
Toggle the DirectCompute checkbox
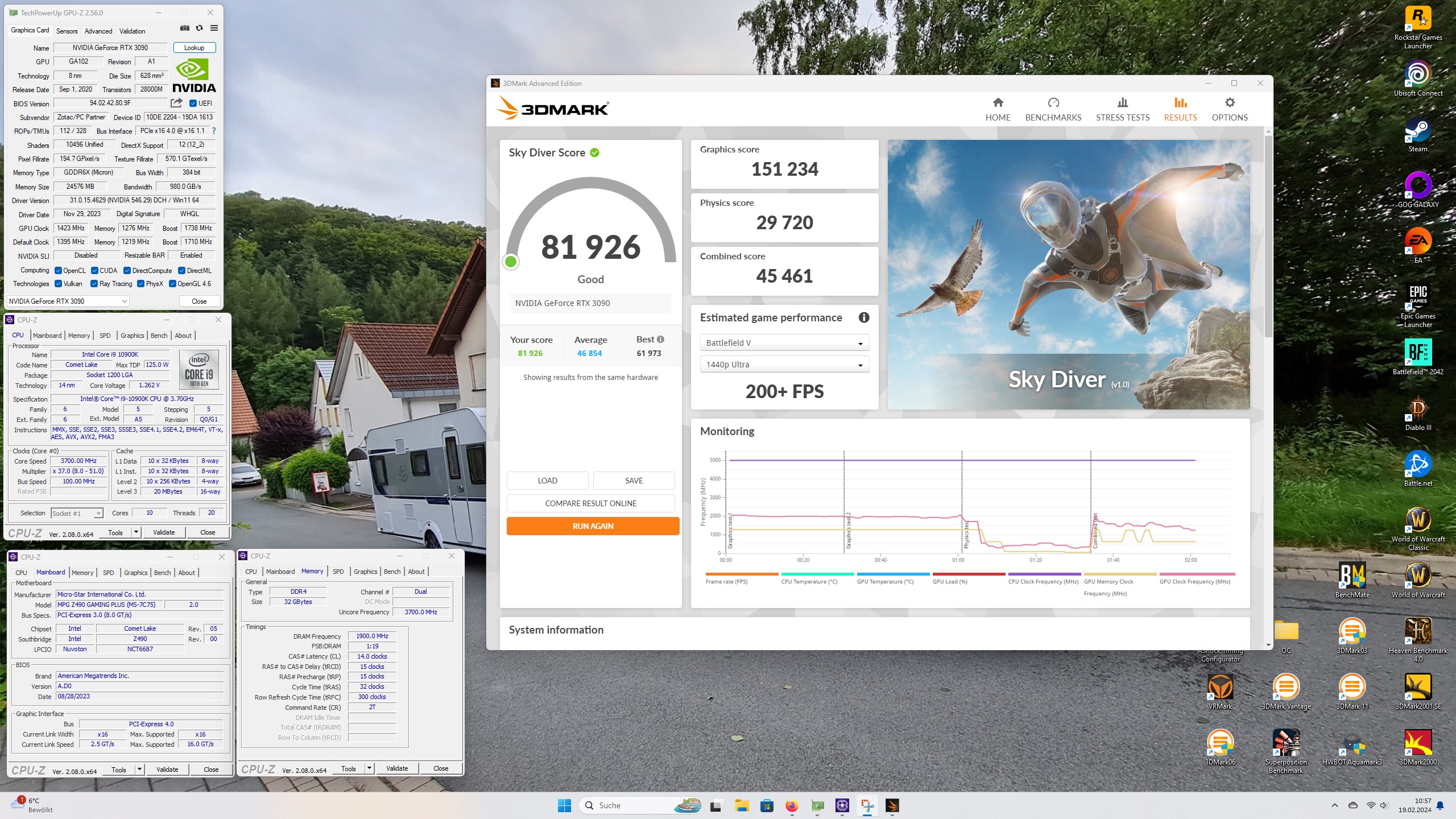pos(127,271)
